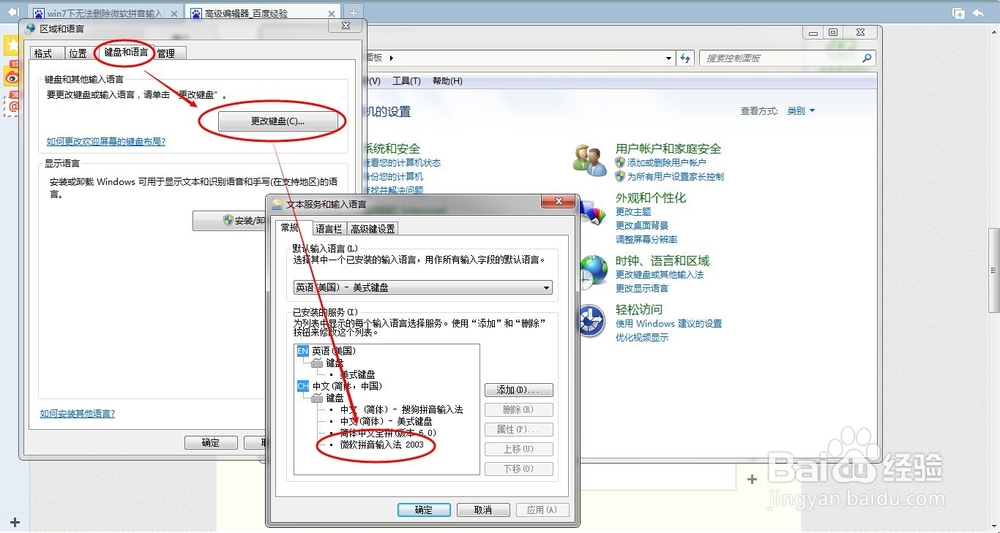Click the keyboard icon under 英语(美国)
This screenshot has height=533, width=1000.
click(x=317, y=363)
